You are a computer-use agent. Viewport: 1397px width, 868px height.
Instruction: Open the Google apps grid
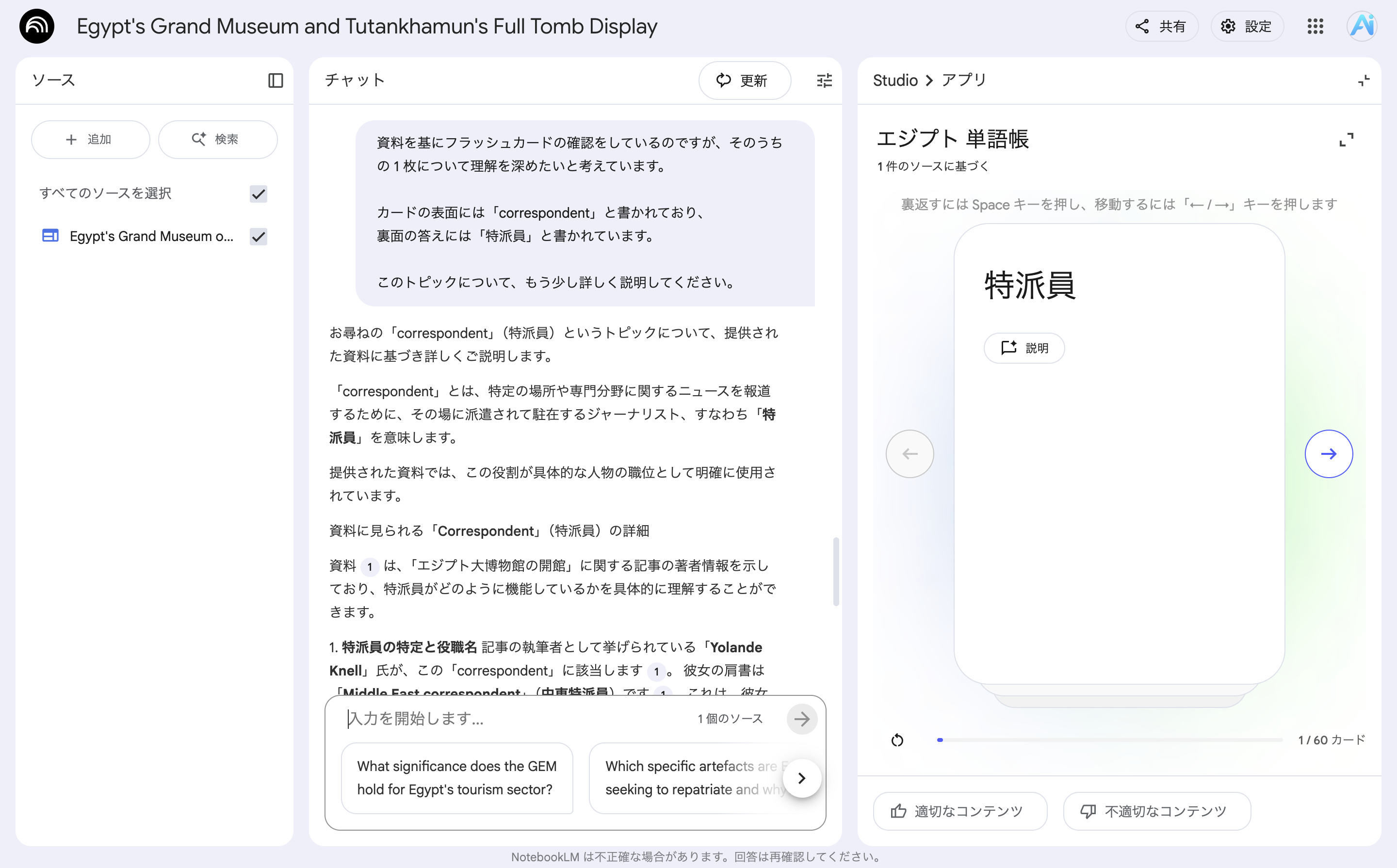click(1315, 26)
